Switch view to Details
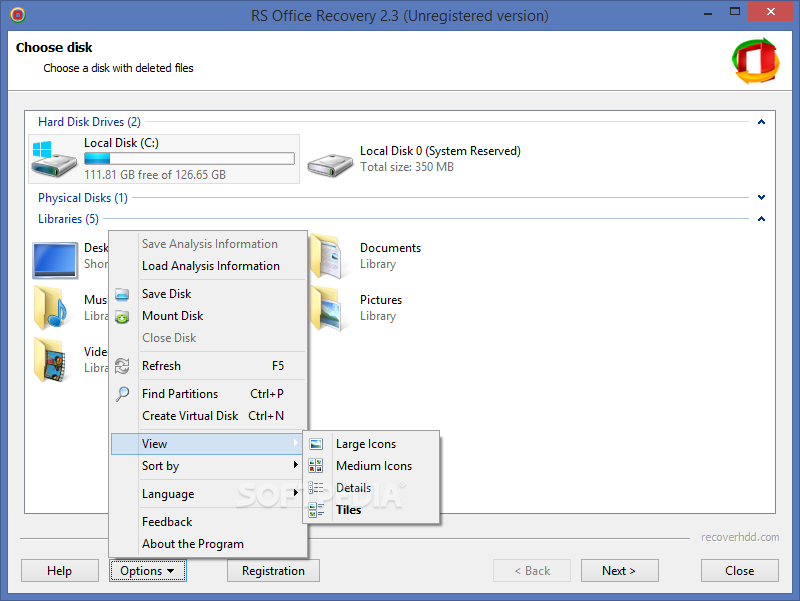The width and height of the screenshot is (800, 601). click(354, 488)
